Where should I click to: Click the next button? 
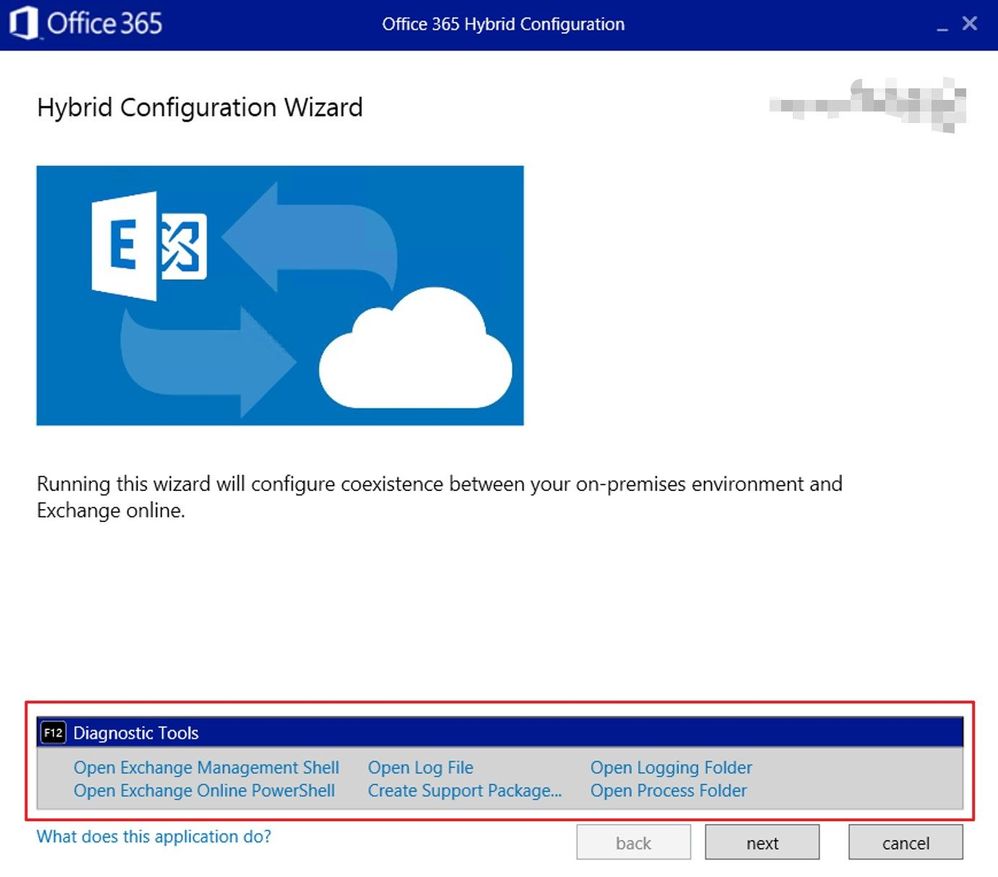762,842
